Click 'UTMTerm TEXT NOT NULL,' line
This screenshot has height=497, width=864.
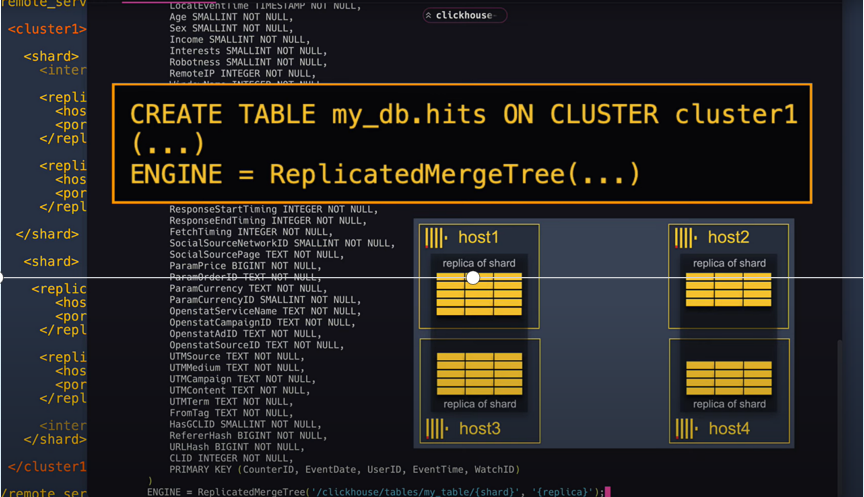tap(231, 402)
